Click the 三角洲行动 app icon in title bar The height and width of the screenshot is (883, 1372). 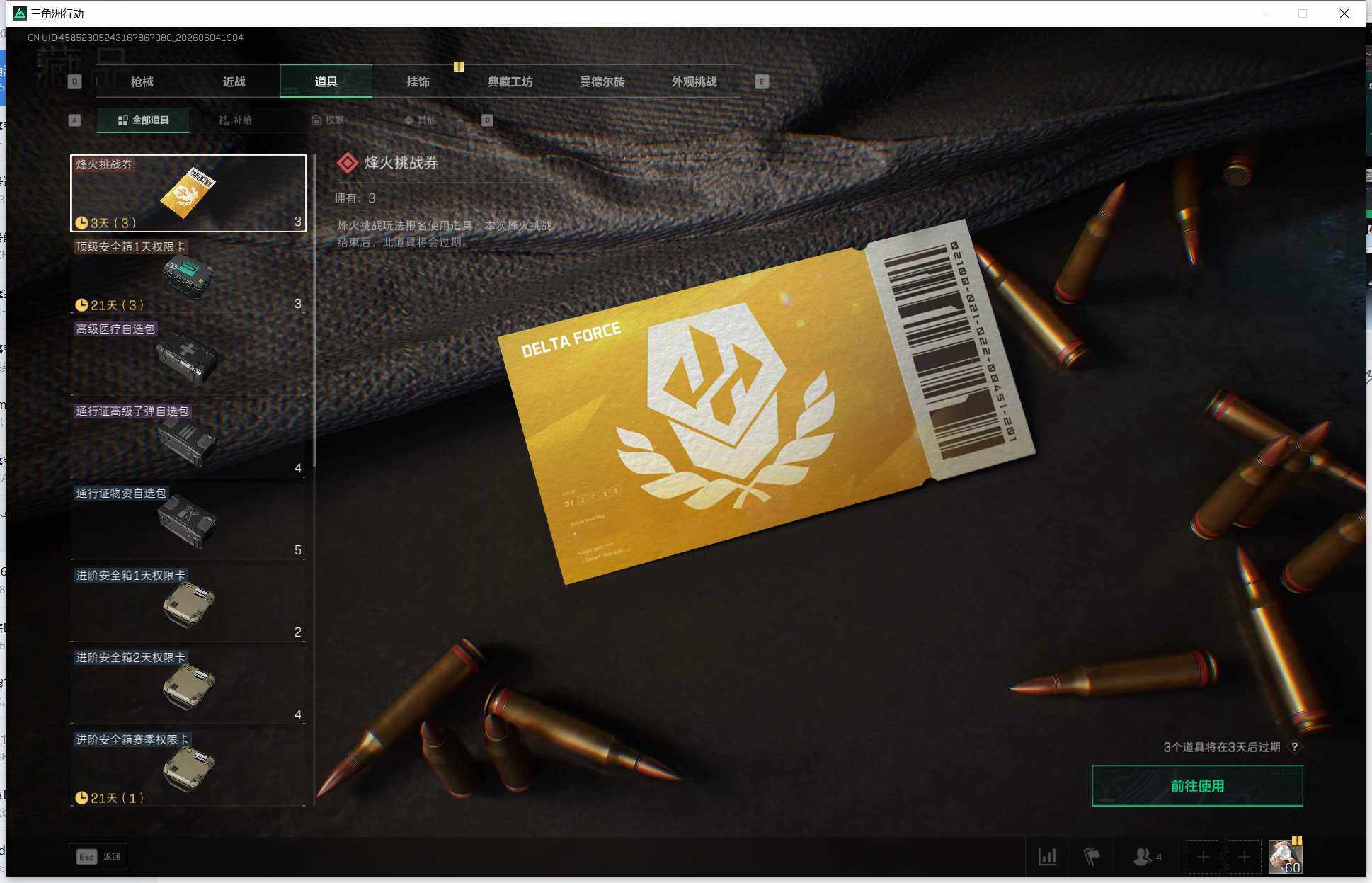pos(20,13)
